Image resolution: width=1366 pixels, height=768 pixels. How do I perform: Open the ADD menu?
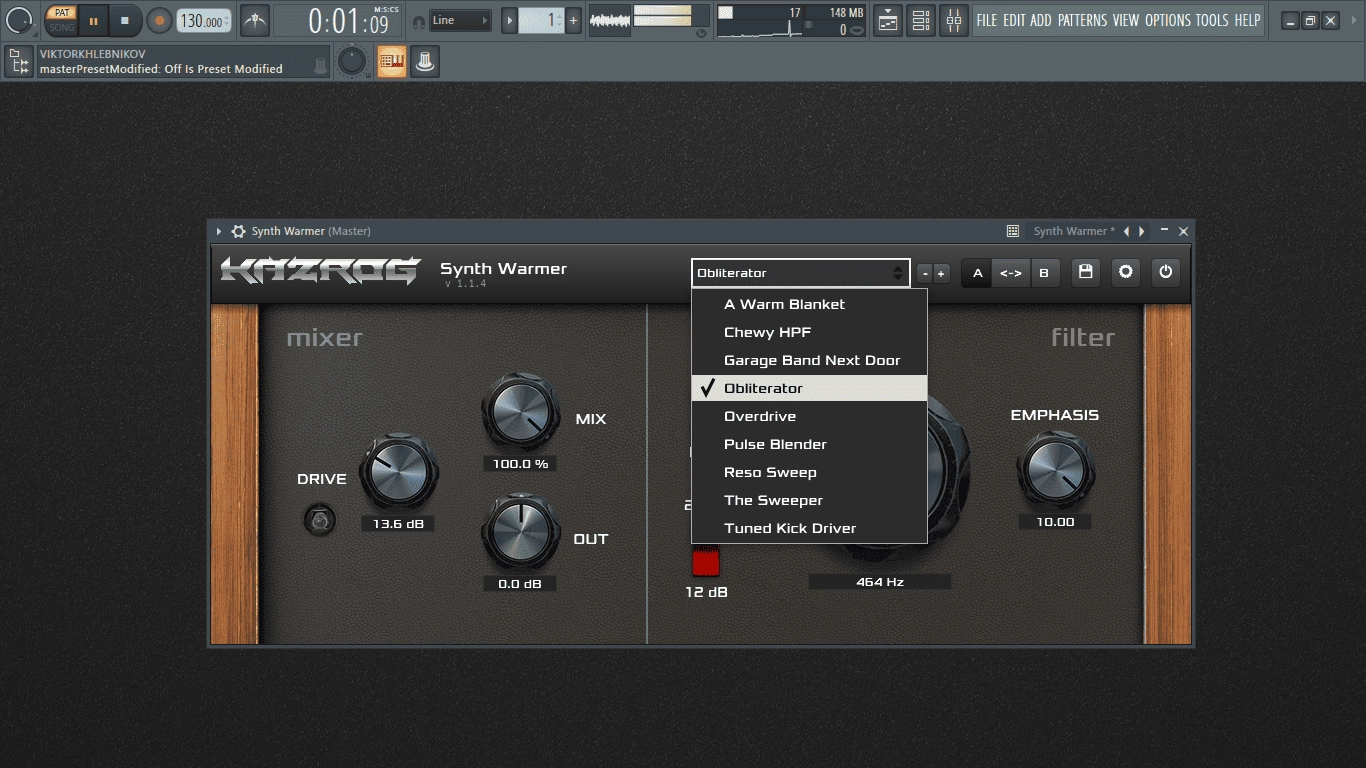(1041, 20)
